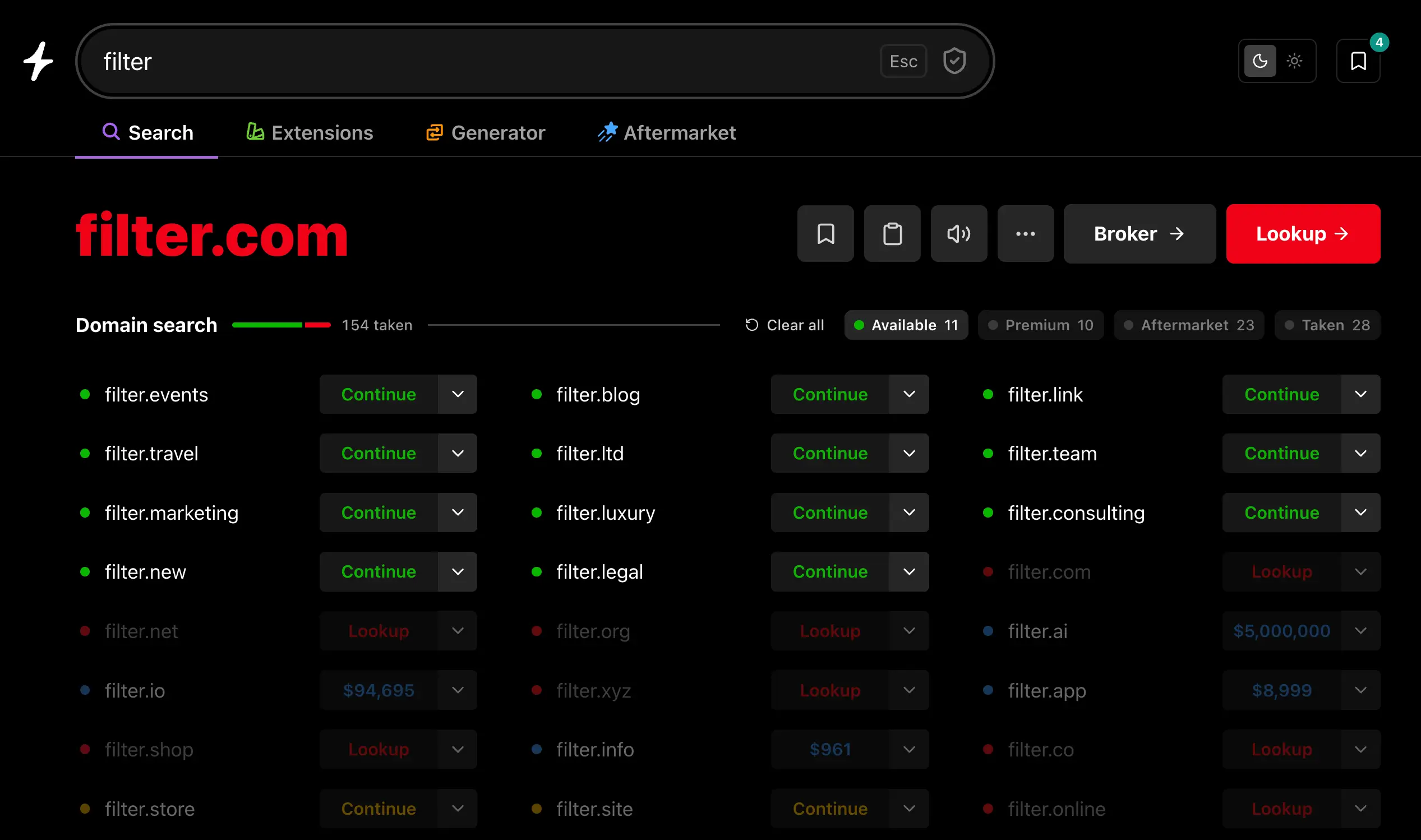Viewport: 1421px width, 840px height.
Task: Copy filter.com with the clipboard icon
Action: tap(892, 234)
